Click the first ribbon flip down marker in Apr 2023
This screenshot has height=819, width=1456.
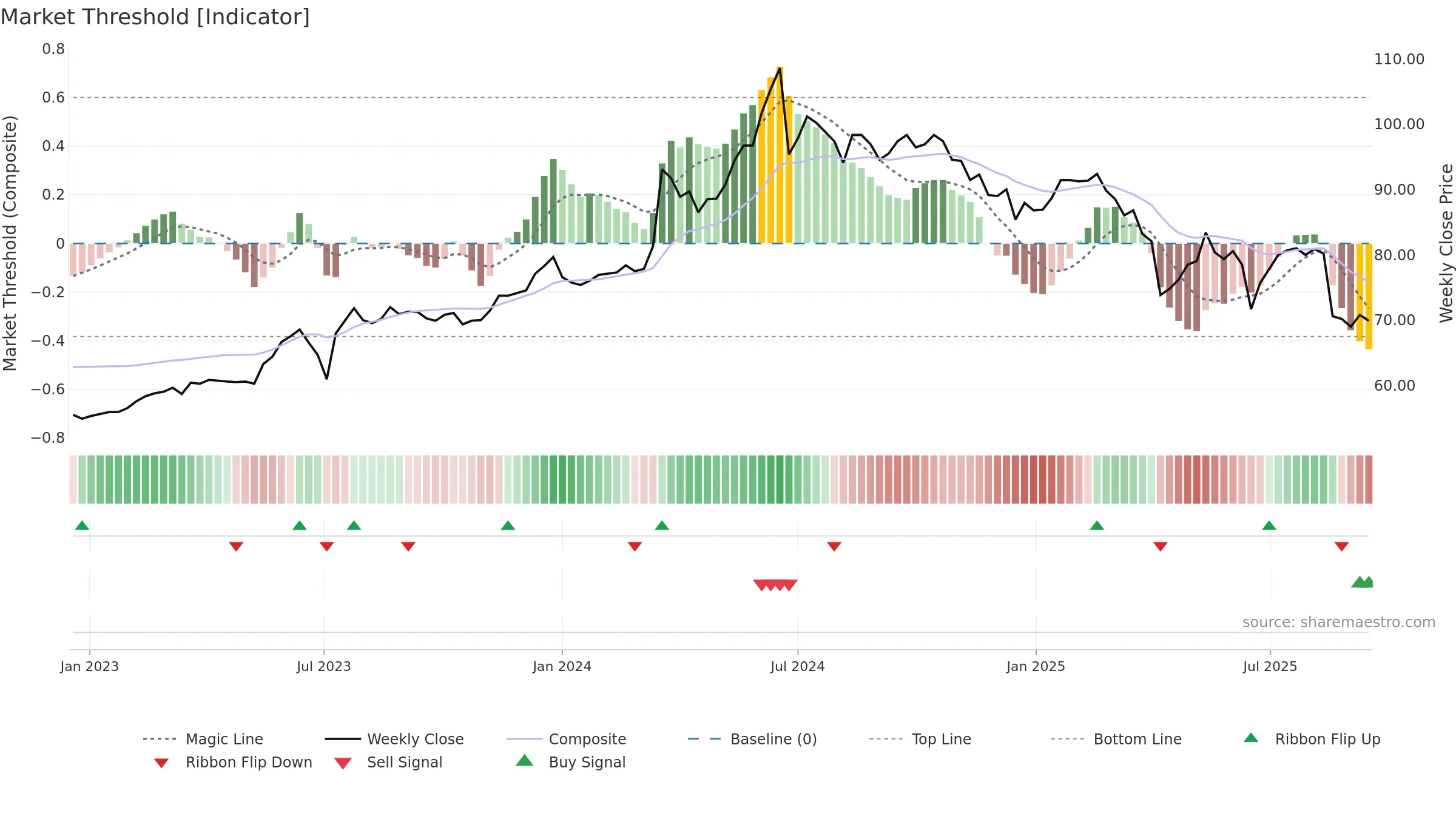click(x=236, y=547)
